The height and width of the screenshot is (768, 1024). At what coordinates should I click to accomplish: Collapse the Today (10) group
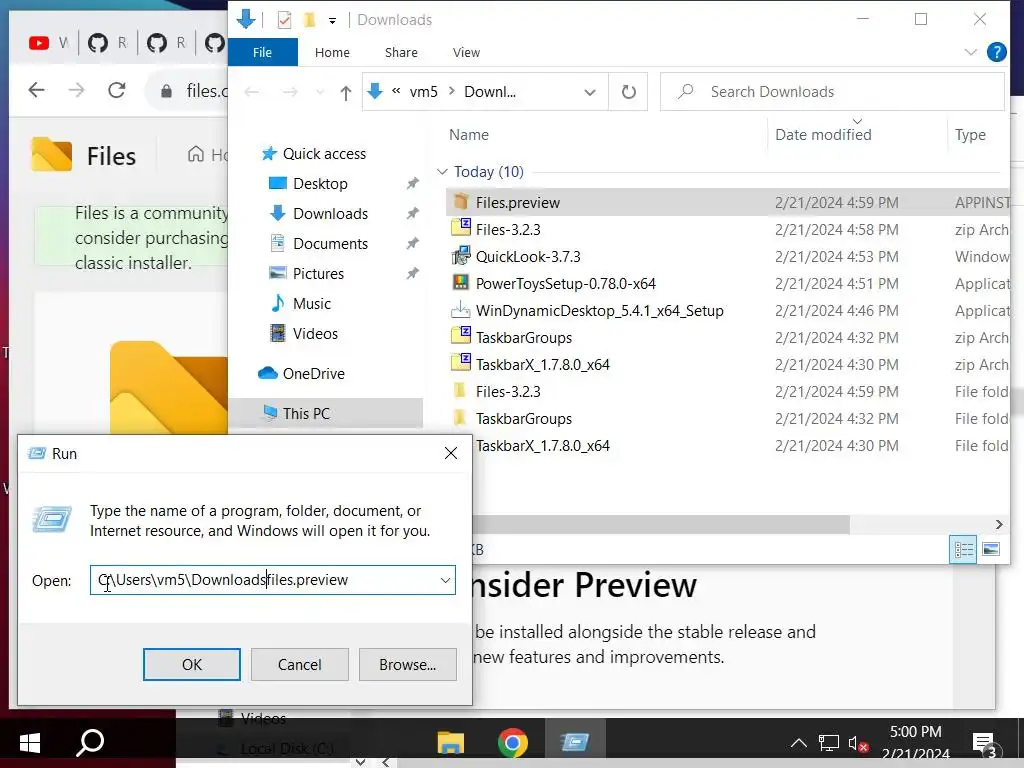442,172
